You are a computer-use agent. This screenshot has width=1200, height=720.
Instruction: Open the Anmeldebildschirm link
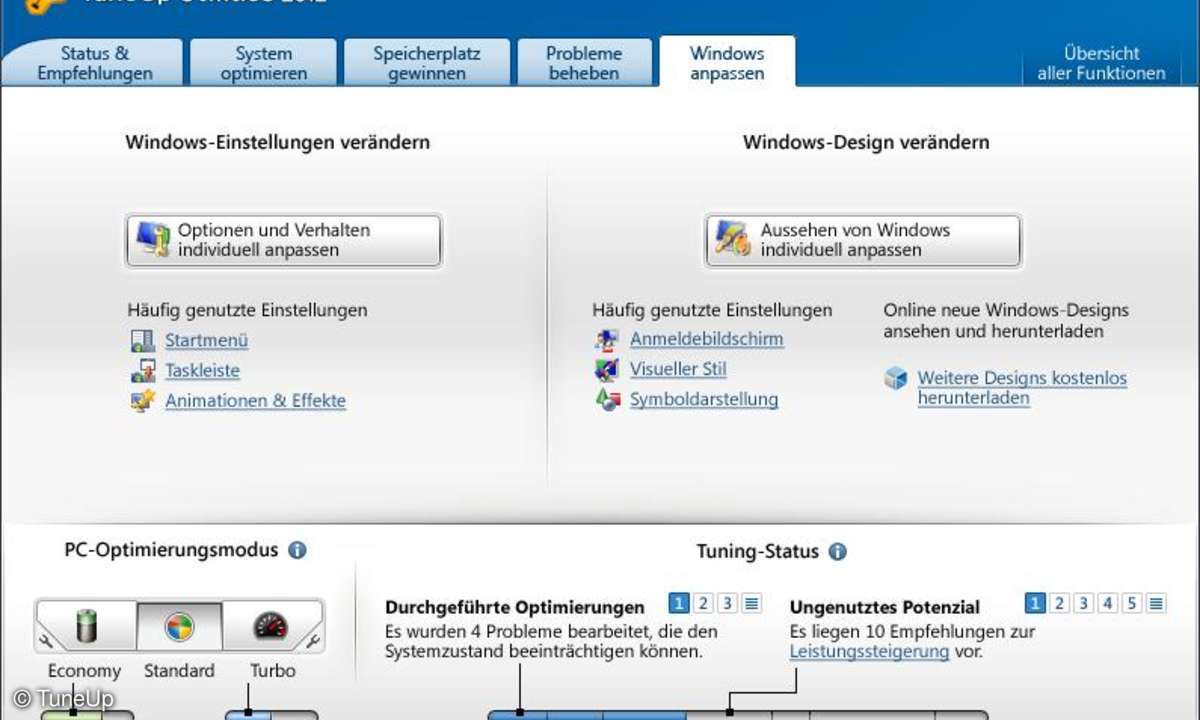(x=706, y=339)
